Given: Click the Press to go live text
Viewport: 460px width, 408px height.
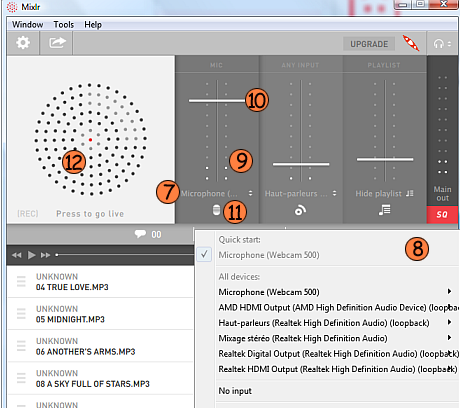Looking at the screenshot, I should [90, 214].
